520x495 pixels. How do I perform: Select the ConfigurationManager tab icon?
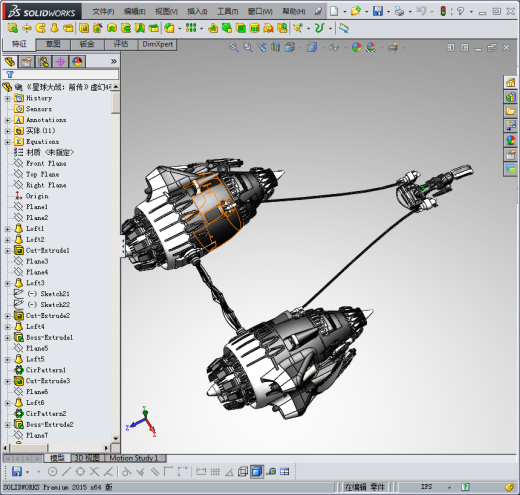coord(43,62)
